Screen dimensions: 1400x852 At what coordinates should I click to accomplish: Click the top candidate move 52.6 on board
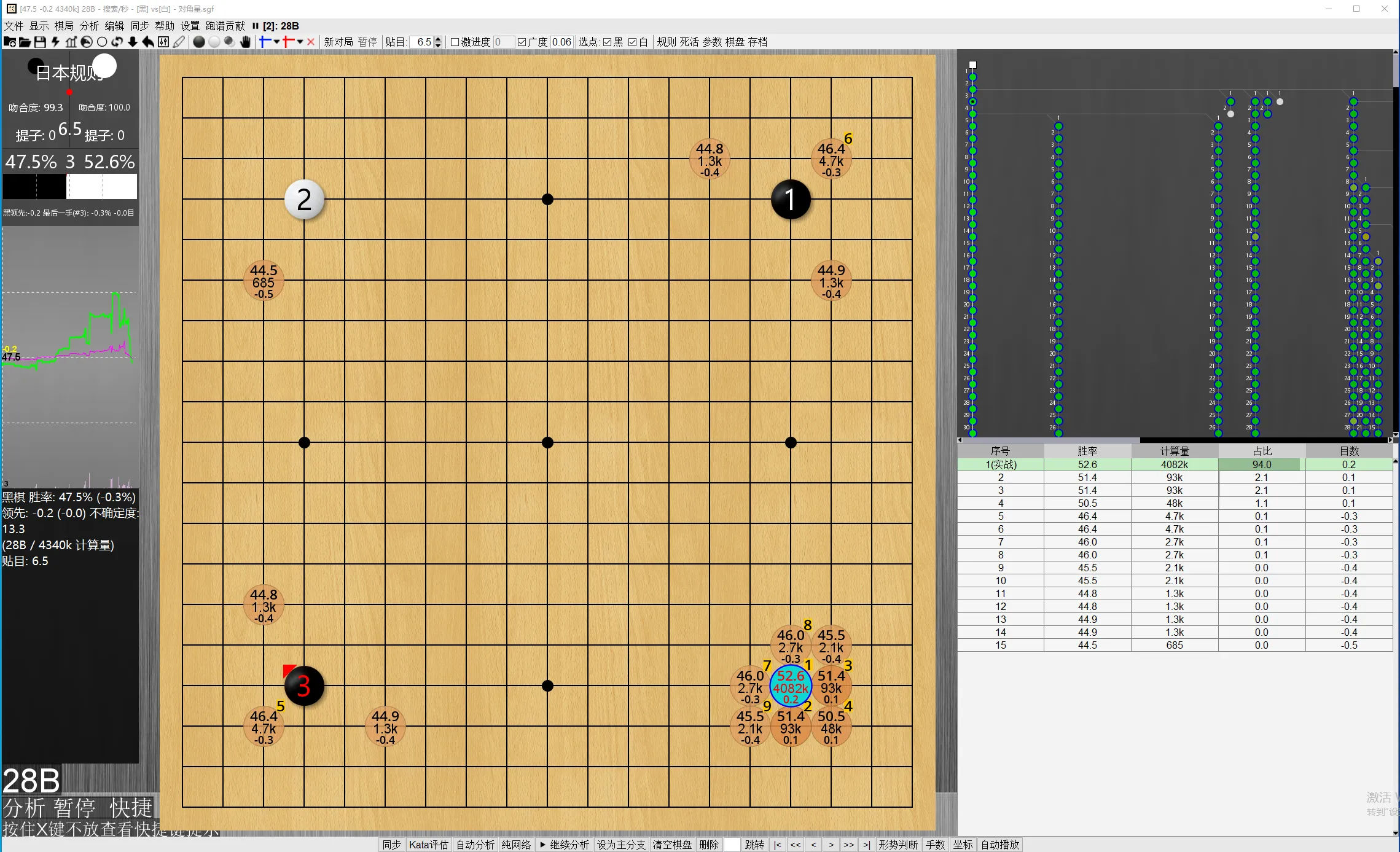click(791, 686)
